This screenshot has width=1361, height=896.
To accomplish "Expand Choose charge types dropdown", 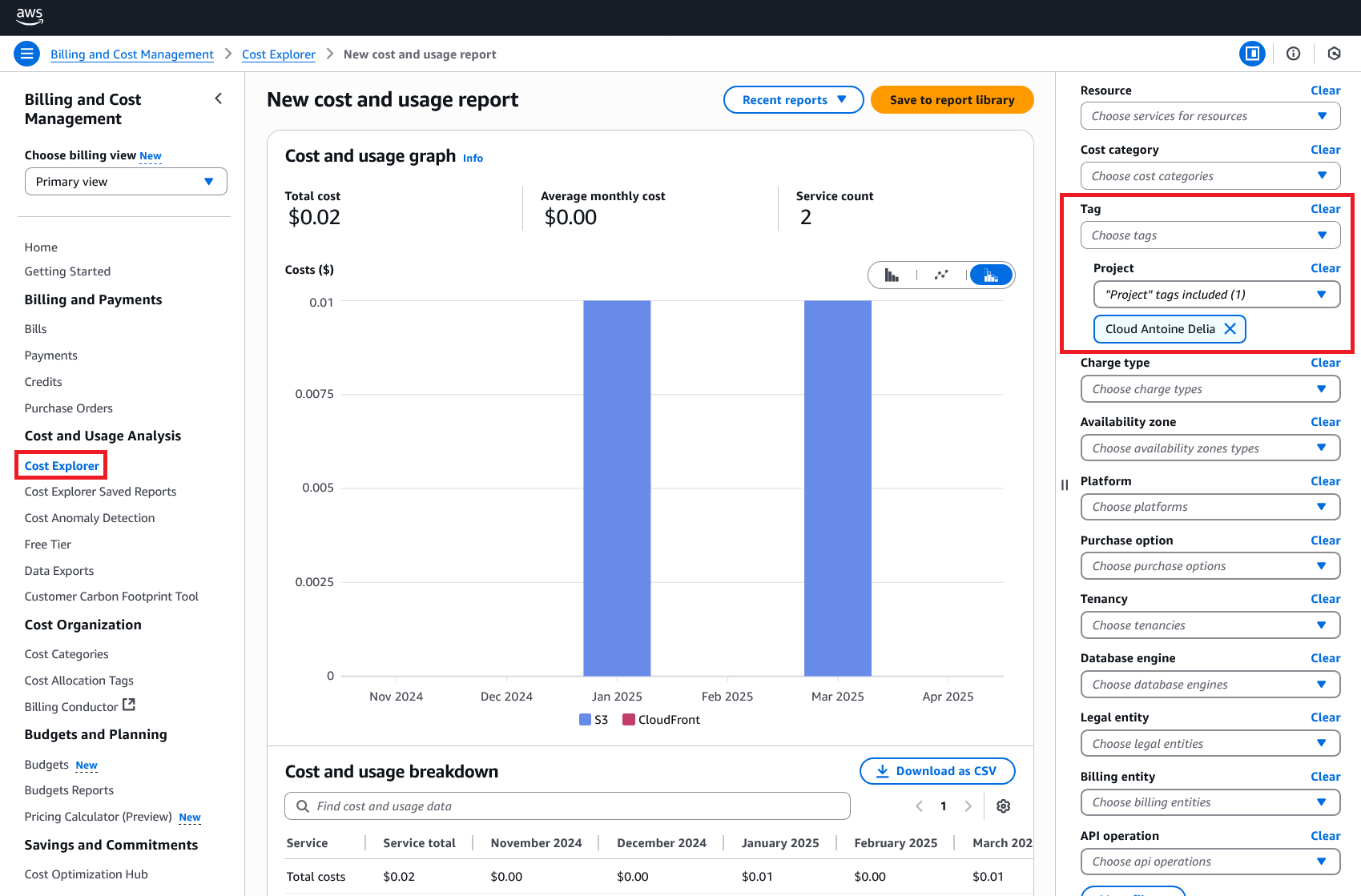I will click(x=1210, y=389).
